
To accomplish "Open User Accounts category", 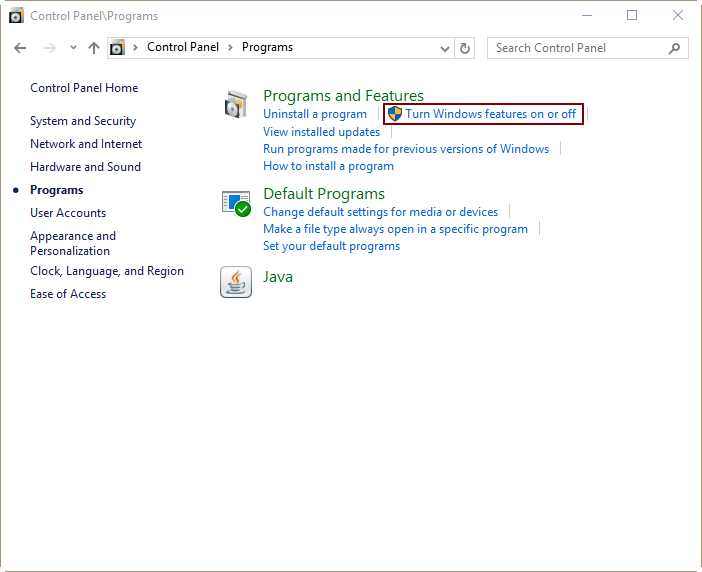I will (x=68, y=213).
